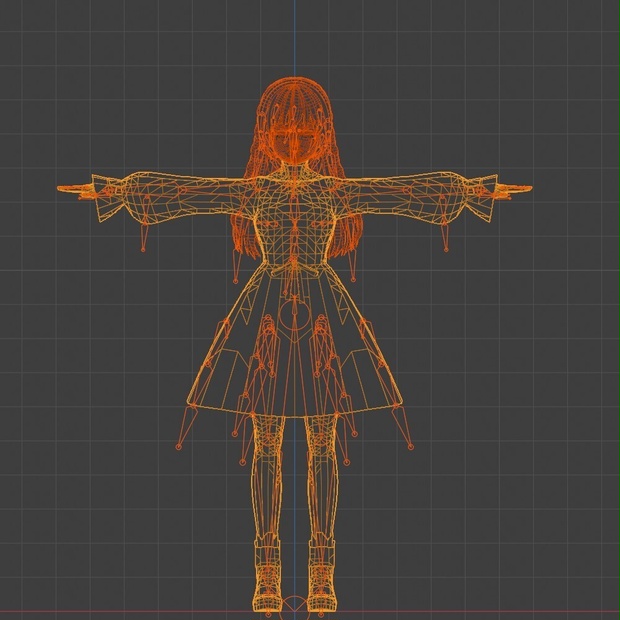Image resolution: width=620 pixels, height=620 pixels.
Task: Click the circular bone widget on the skirt
Action: tap(294, 315)
